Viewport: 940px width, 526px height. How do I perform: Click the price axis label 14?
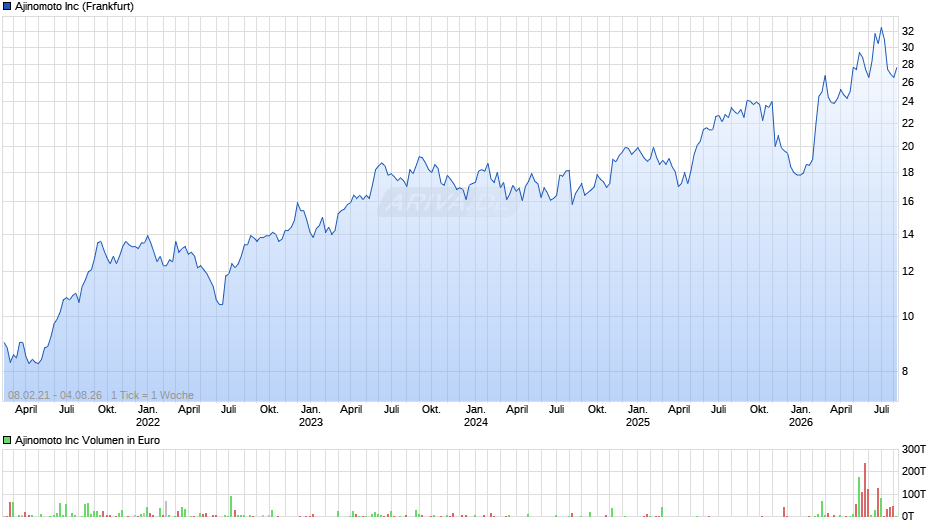908,235
